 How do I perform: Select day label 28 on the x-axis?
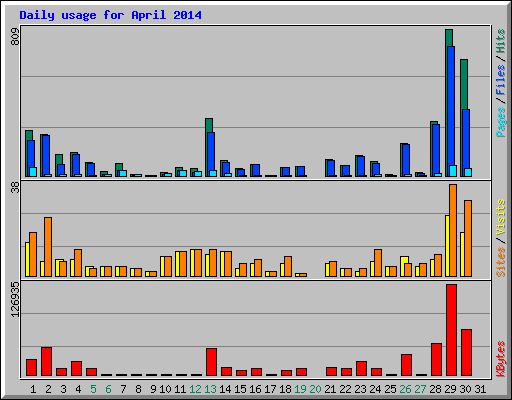435,389
